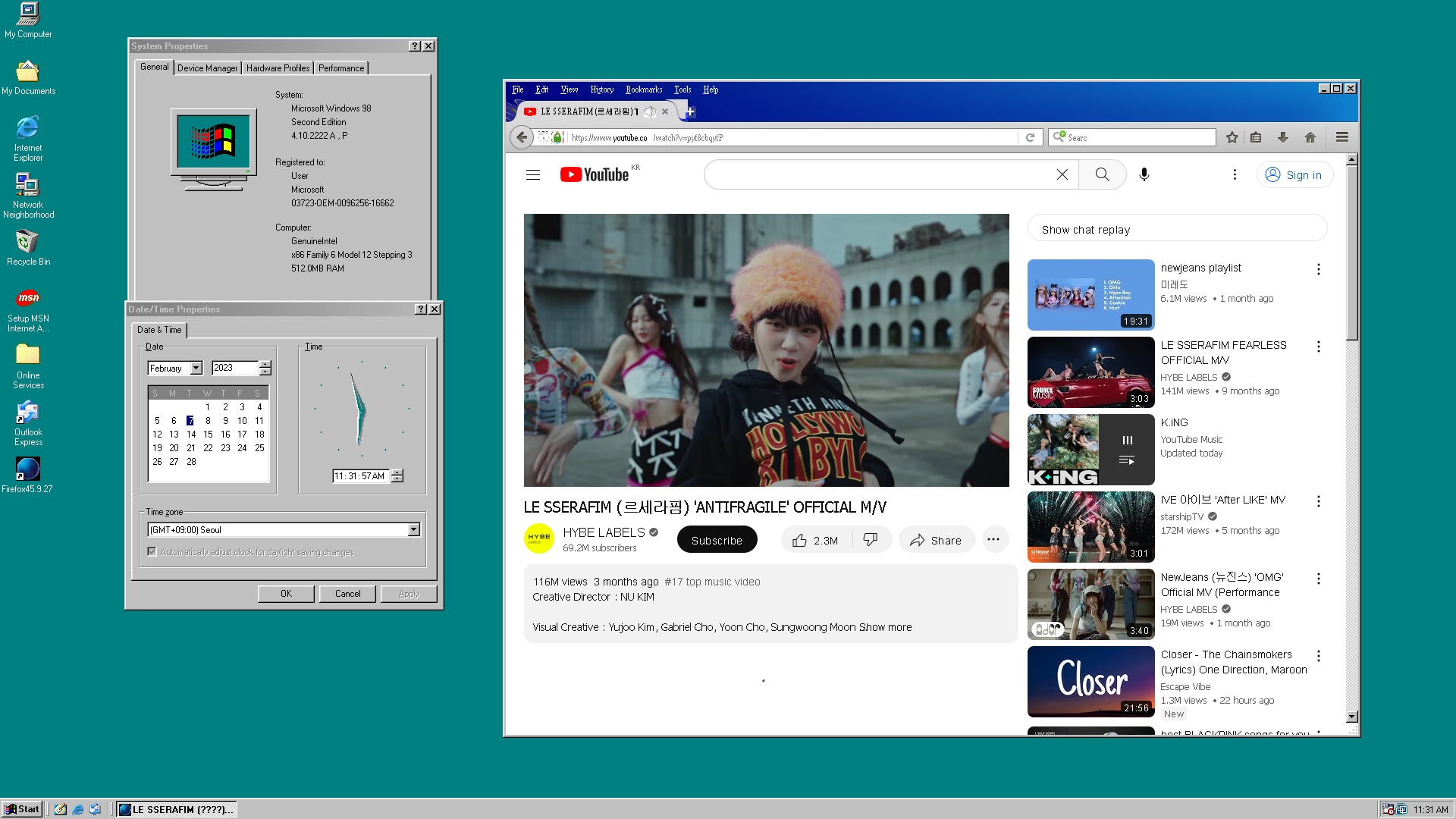Play LE SSERAFIM FEARLESS thumbnail

point(1090,372)
